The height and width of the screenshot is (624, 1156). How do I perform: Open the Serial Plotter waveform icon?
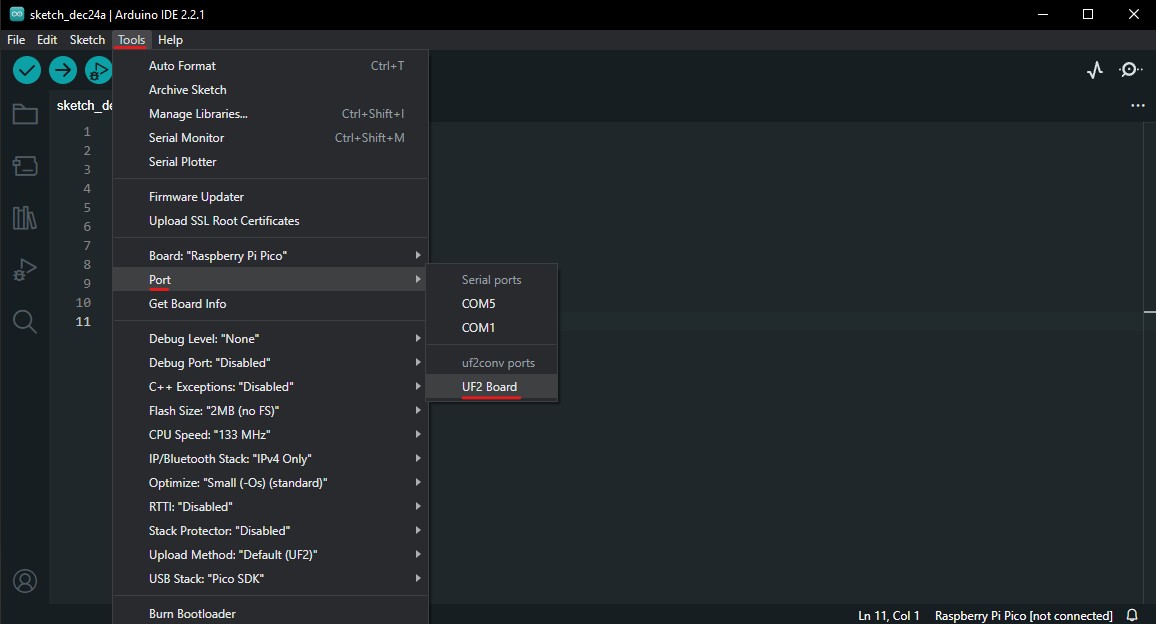pyautogui.click(x=1095, y=70)
